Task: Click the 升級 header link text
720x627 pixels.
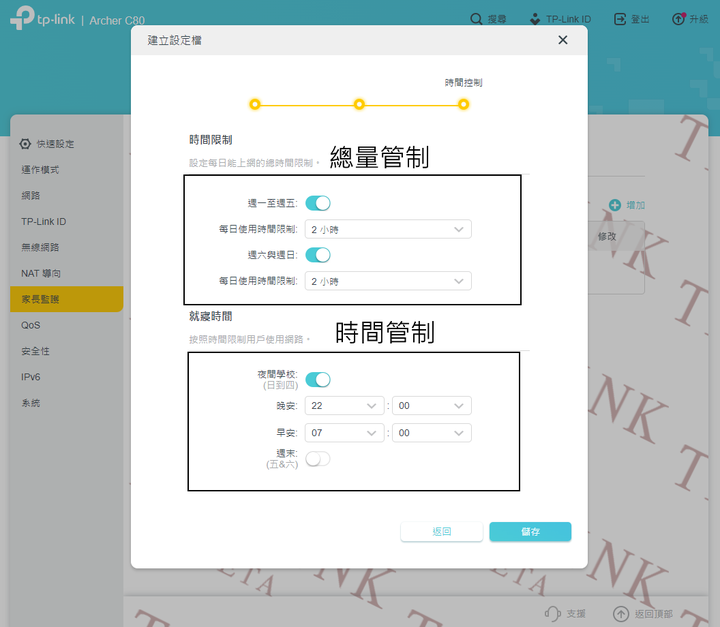Action: tap(698, 19)
